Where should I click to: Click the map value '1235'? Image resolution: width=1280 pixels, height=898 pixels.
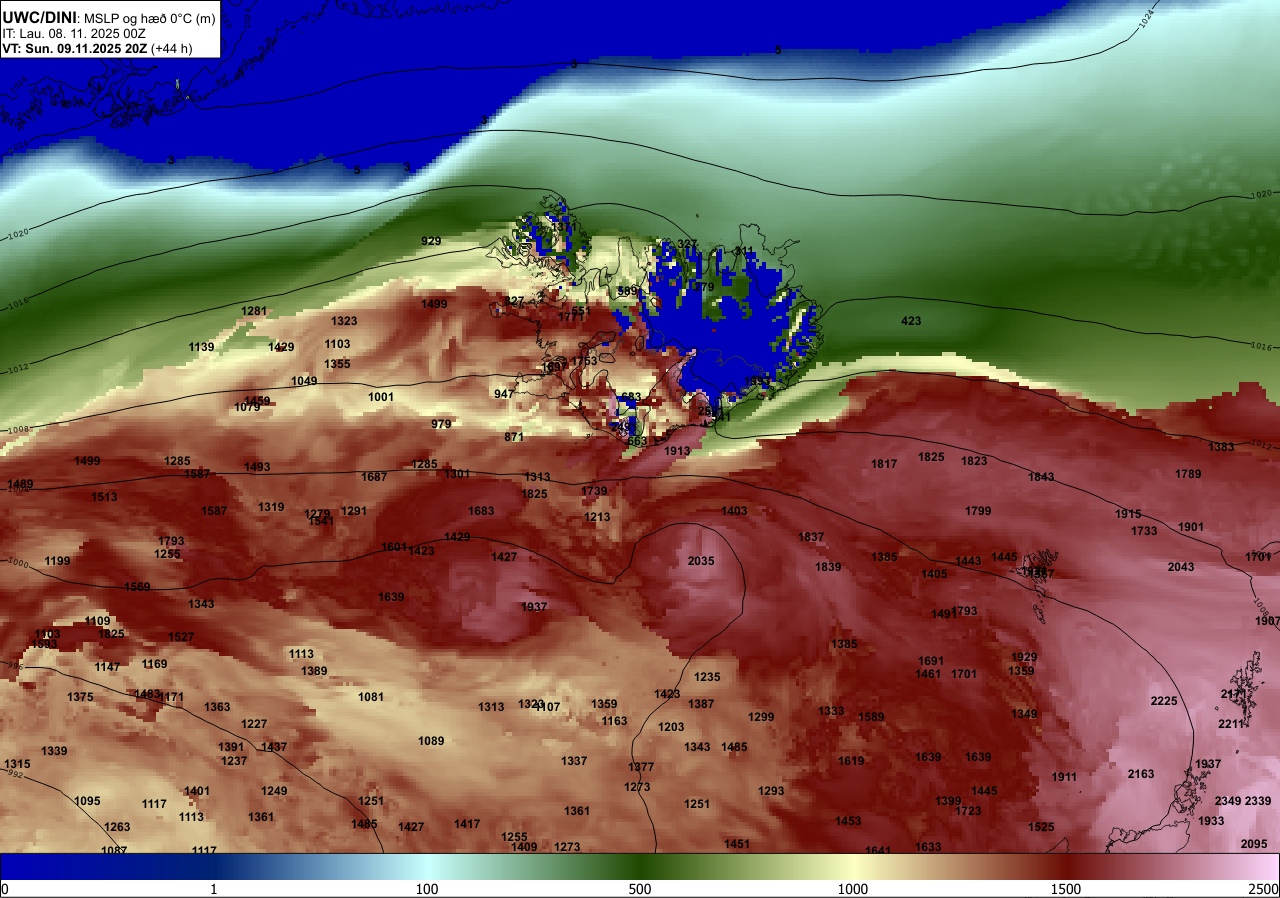pyautogui.click(x=707, y=677)
